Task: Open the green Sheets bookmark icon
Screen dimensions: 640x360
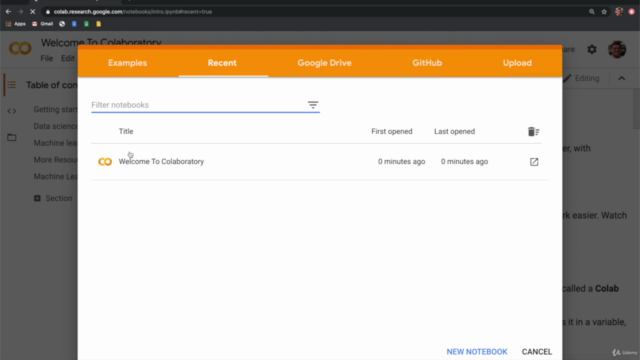Action: click(x=87, y=24)
